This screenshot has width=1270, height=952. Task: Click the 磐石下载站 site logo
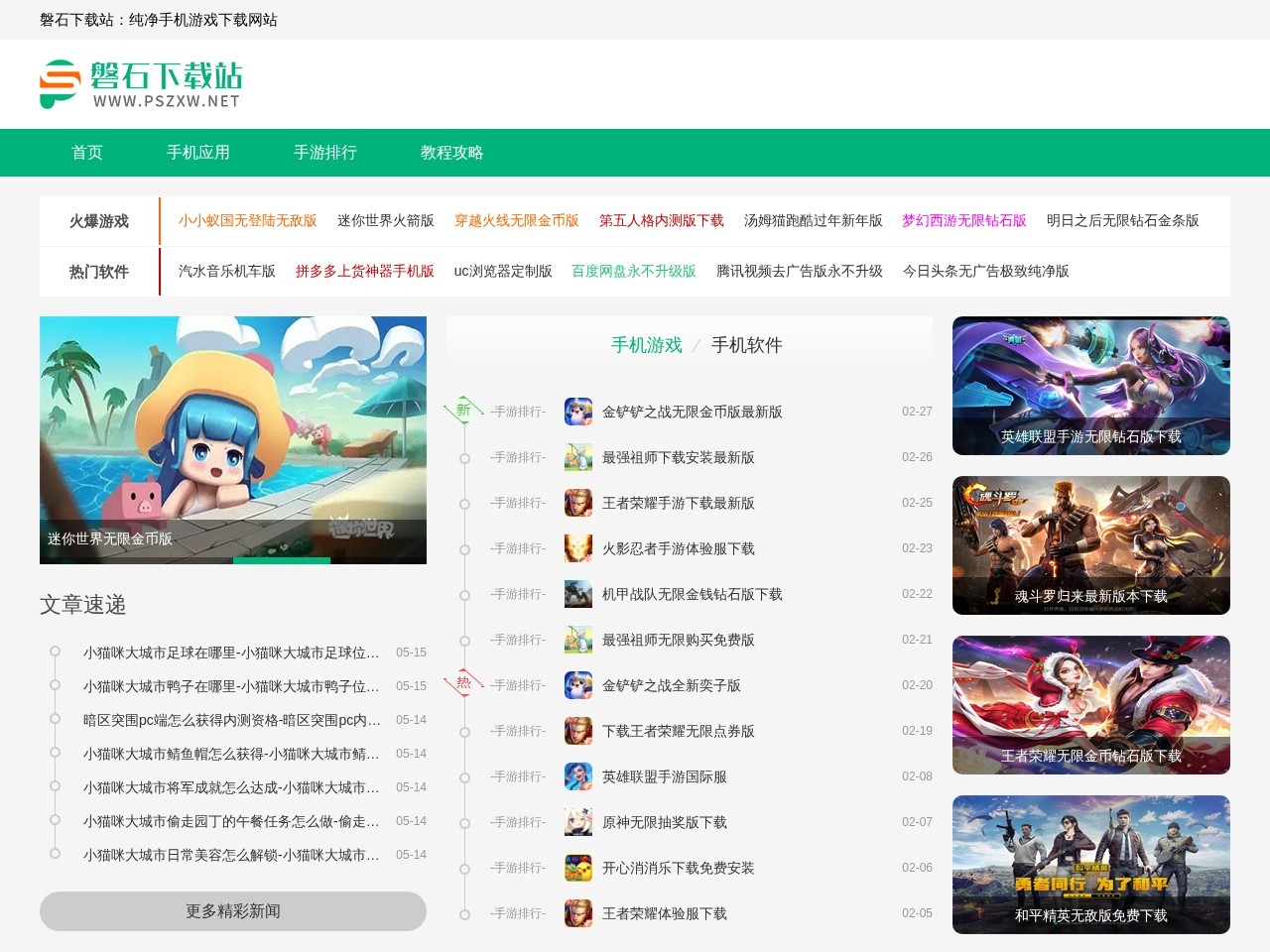[141, 84]
